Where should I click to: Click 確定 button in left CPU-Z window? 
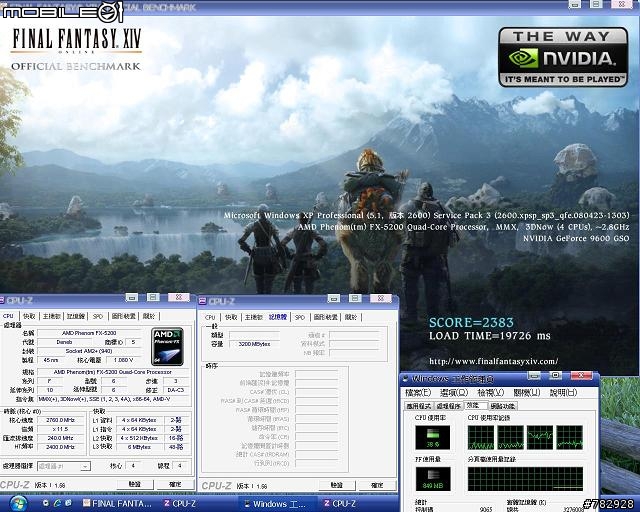175,484
